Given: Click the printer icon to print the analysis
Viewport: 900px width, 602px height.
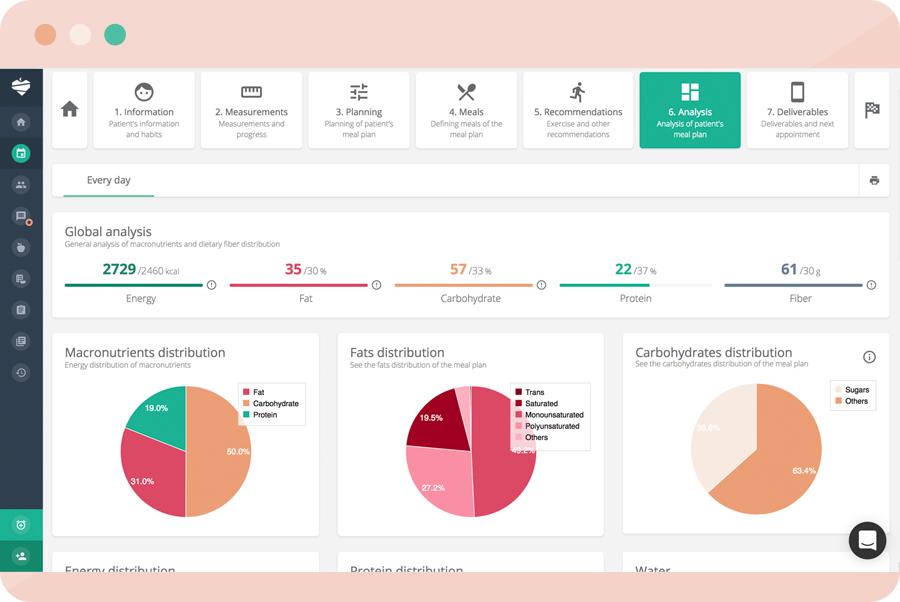Looking at the screenshot, I should (x=874, y=180).
